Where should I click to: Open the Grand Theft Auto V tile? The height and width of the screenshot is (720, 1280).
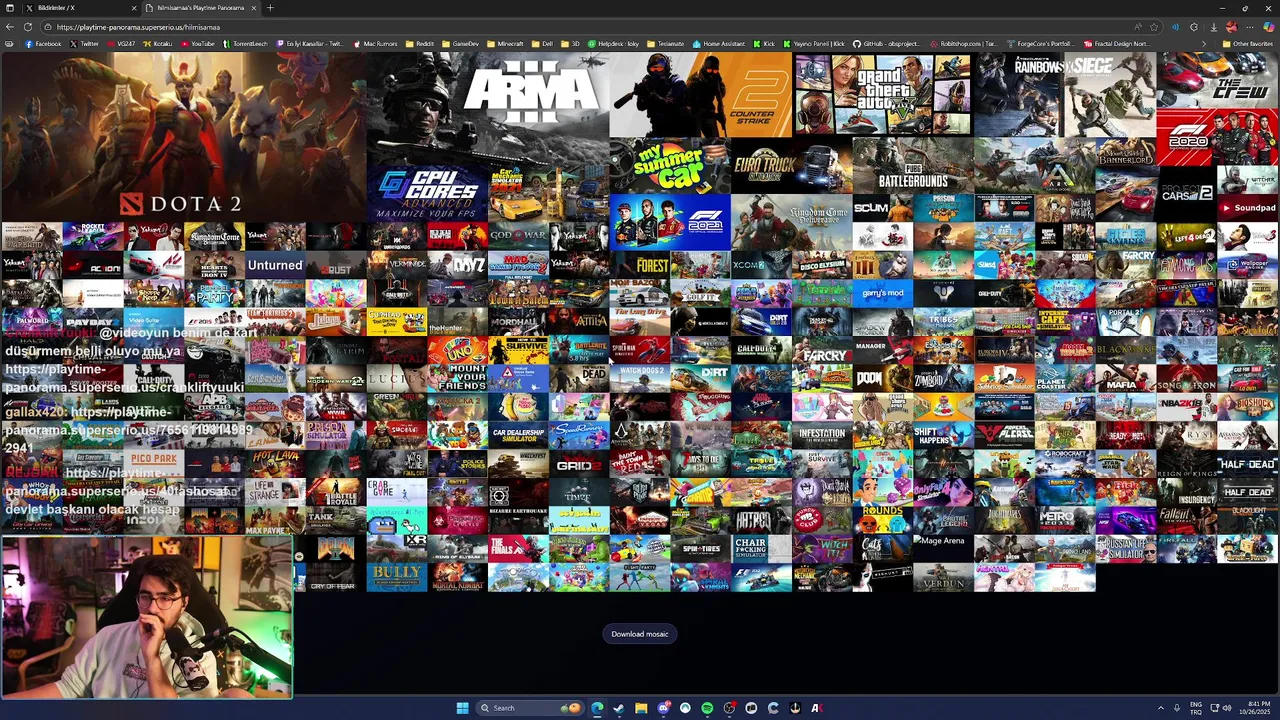click(x=883, y=94)
